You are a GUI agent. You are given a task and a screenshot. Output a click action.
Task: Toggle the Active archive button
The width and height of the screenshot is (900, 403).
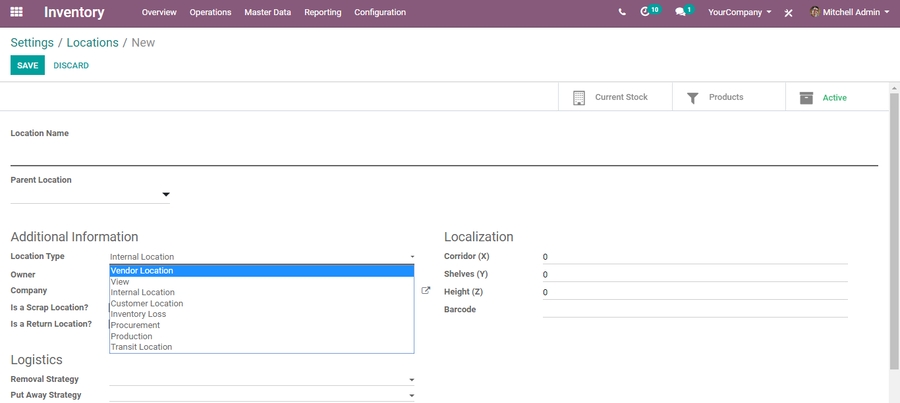824,98
